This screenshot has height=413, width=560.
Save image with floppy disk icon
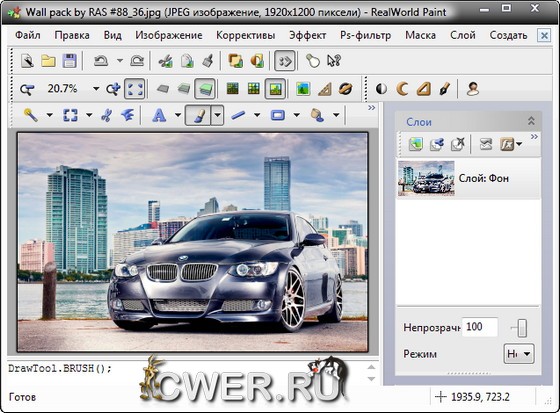[69, 60]
